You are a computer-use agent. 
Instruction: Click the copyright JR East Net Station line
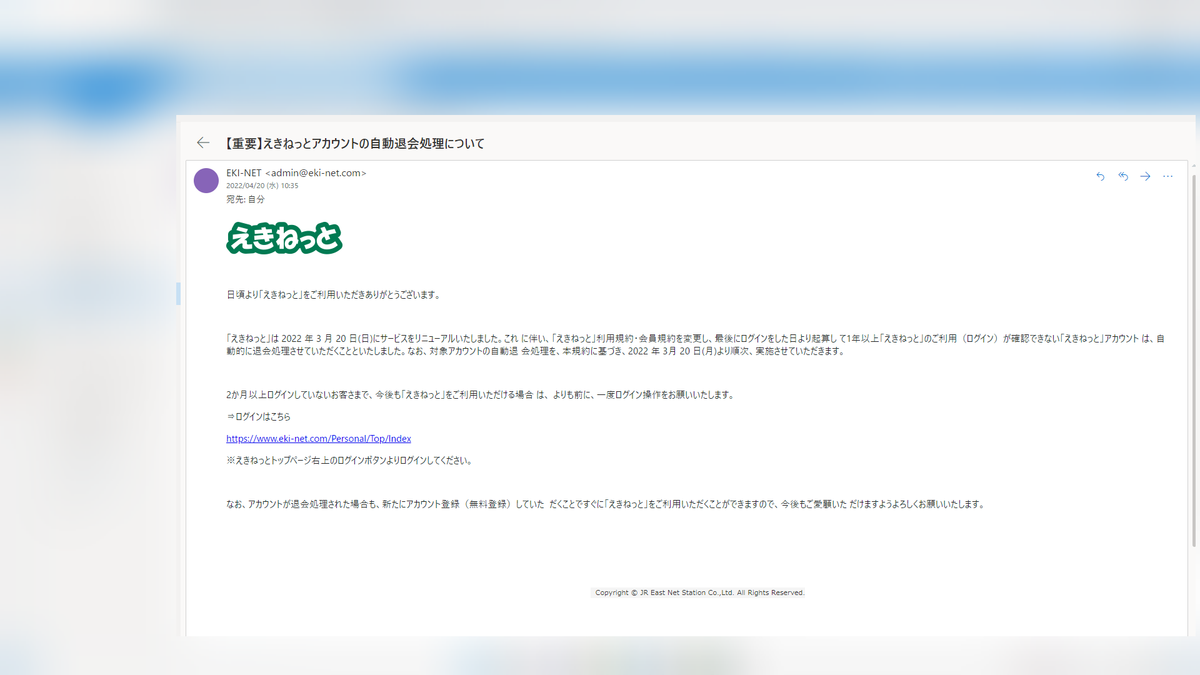[699, 593]
